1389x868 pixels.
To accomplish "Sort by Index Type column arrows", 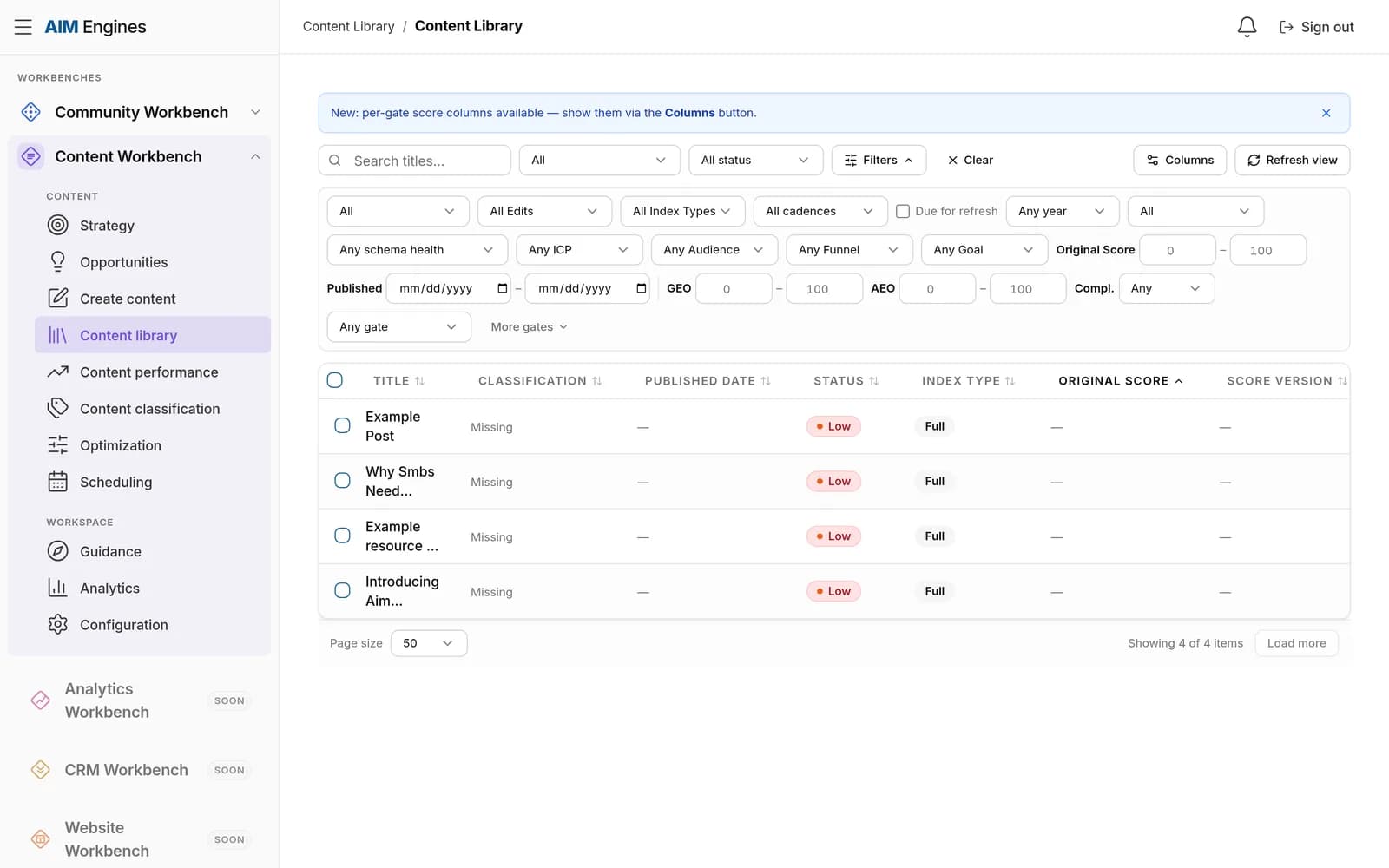I will [x=1010, y=381].
